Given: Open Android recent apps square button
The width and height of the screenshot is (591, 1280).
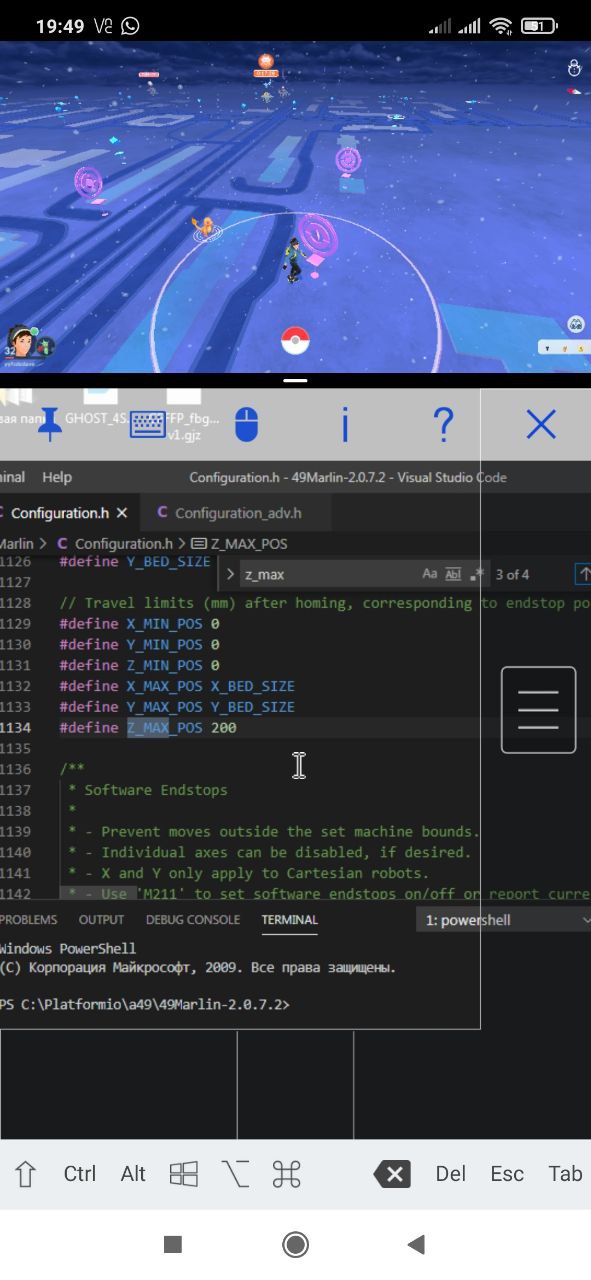Looking at the screenshot, I should tap(173, 1244).
